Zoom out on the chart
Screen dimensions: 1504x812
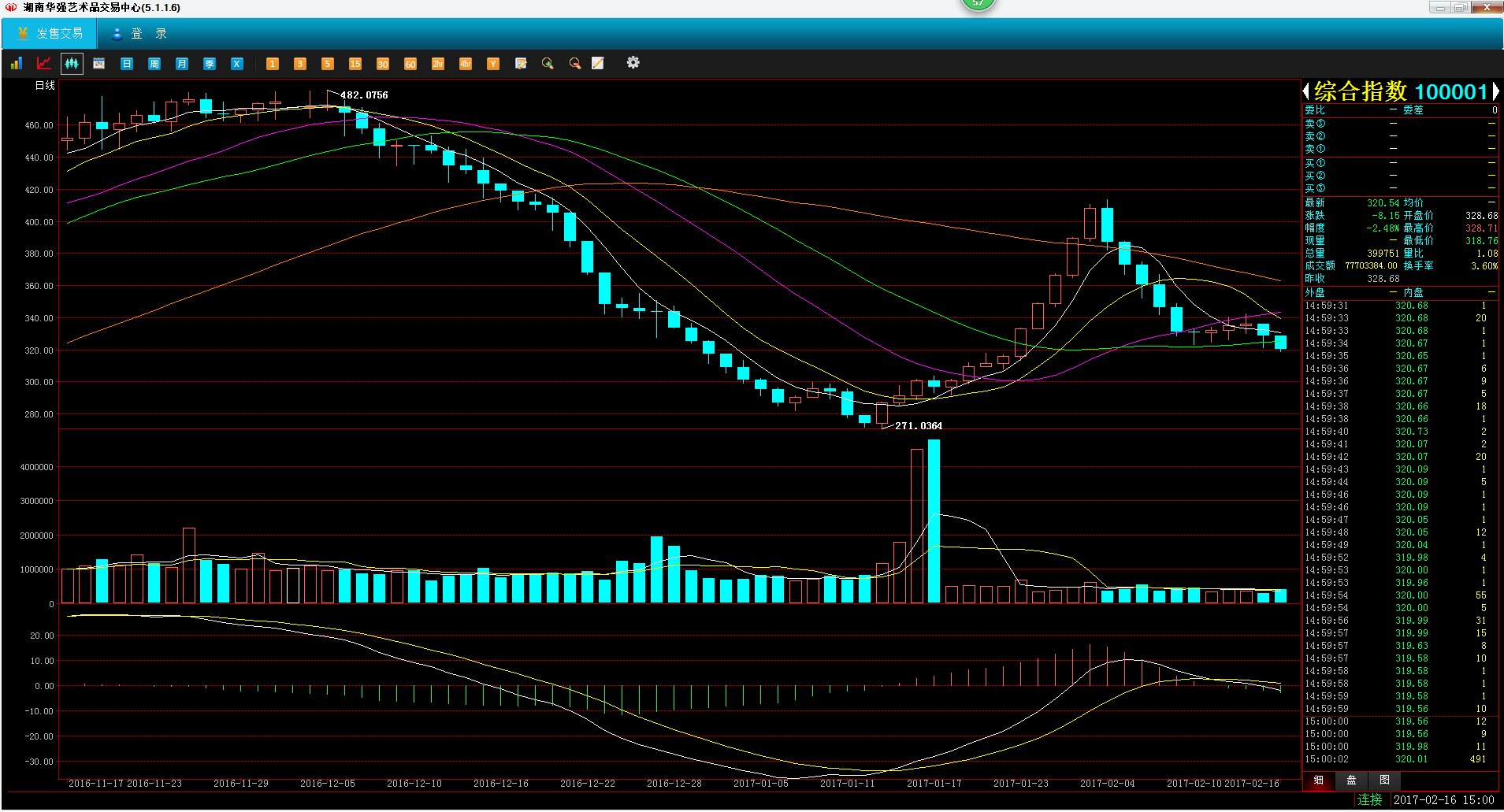tap(575, 63)
